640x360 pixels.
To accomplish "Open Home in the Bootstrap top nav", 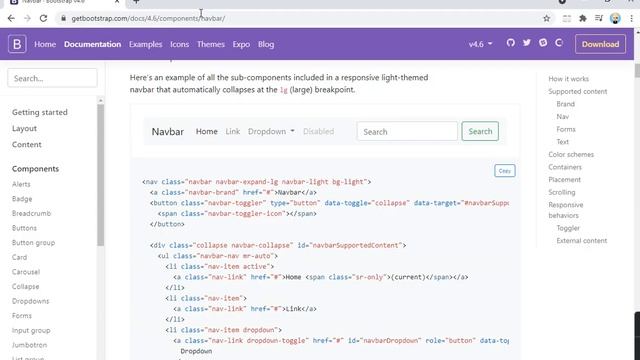I will coord(45,44).
